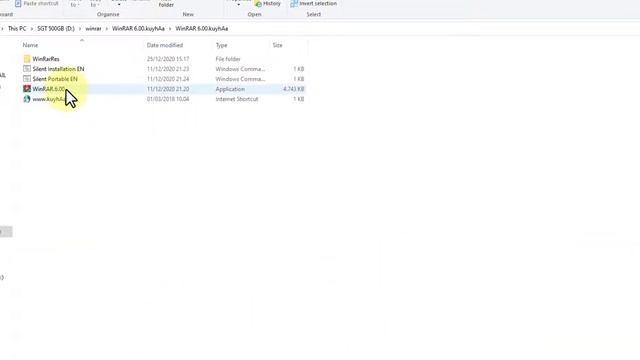Click Paste shortcut label in ribbon
640x360 pixels.
pos(41,3)
